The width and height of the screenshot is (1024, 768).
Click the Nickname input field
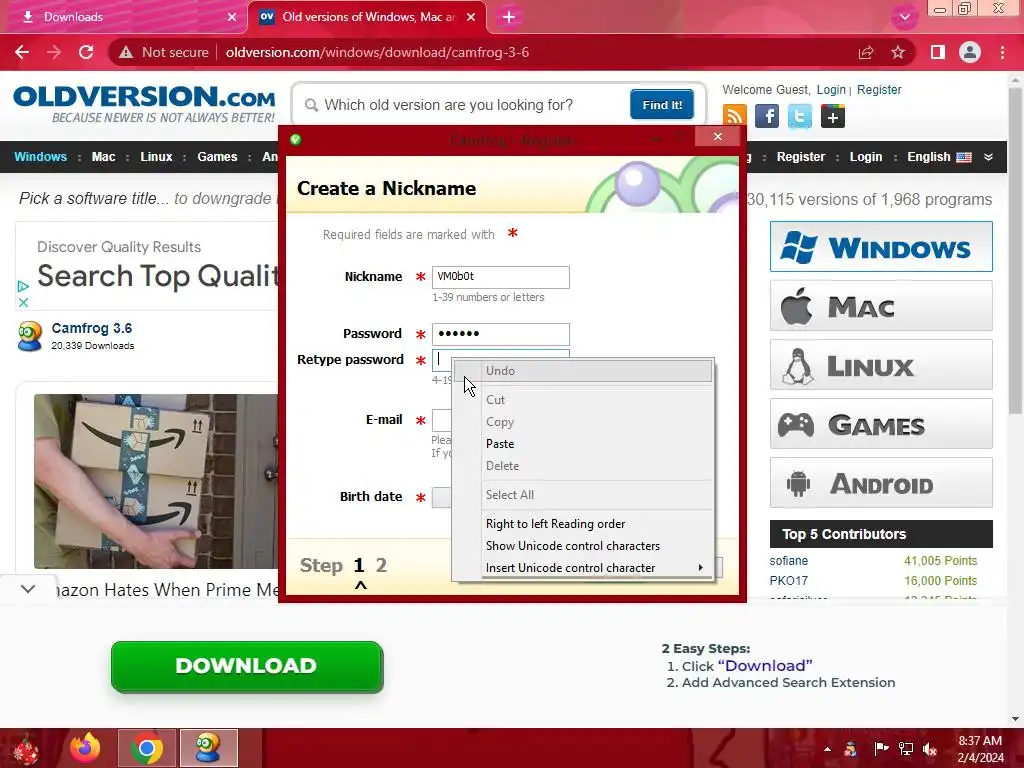(500, 277)
